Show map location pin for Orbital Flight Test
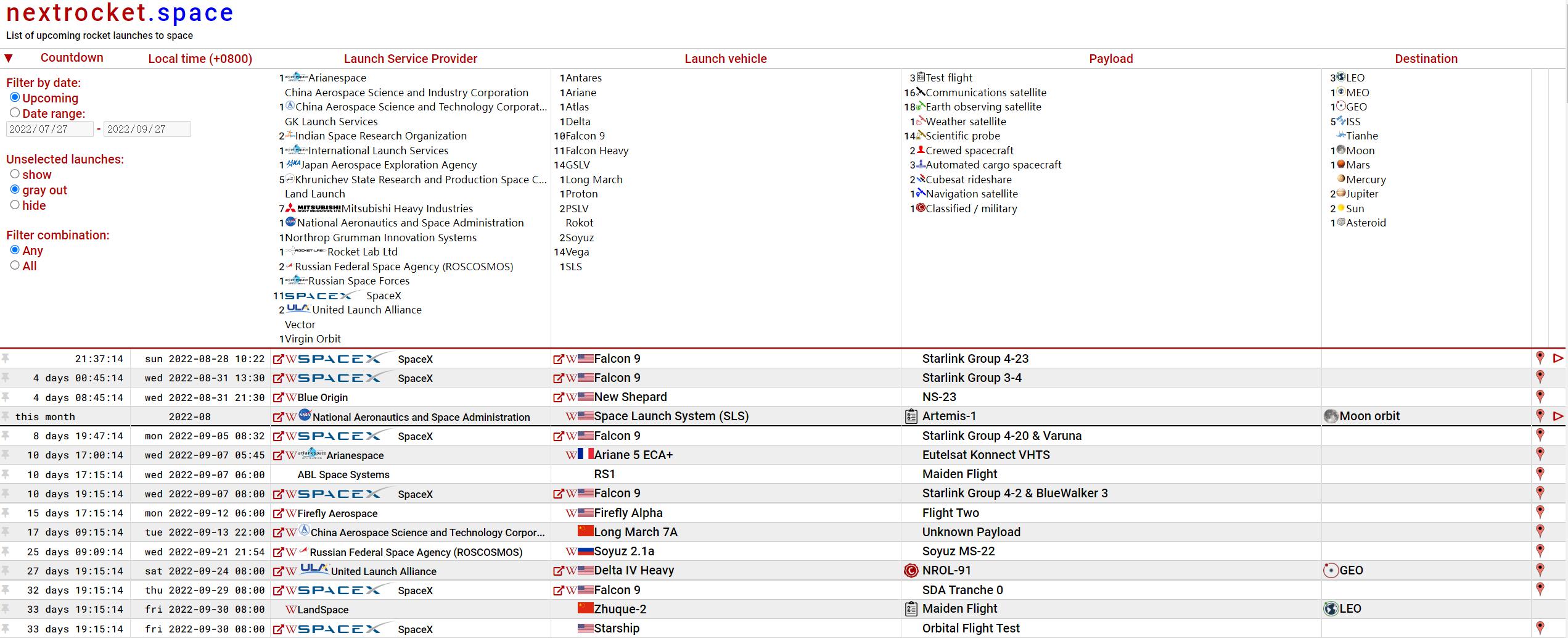The height and width of the screenshot is (638, 1568). coord(1540,628)
